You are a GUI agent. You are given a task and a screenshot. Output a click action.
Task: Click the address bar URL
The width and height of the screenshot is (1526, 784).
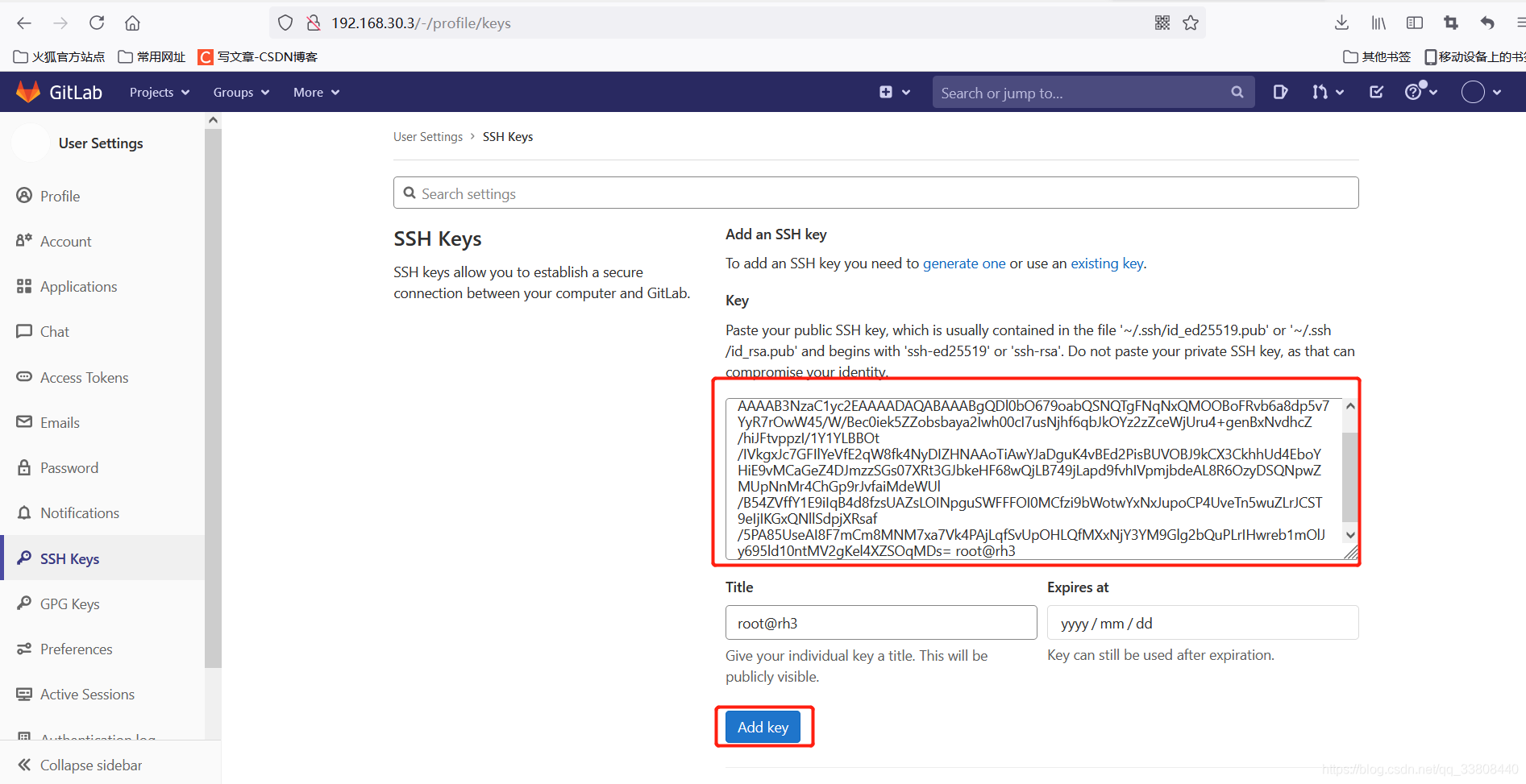point(421,23)
